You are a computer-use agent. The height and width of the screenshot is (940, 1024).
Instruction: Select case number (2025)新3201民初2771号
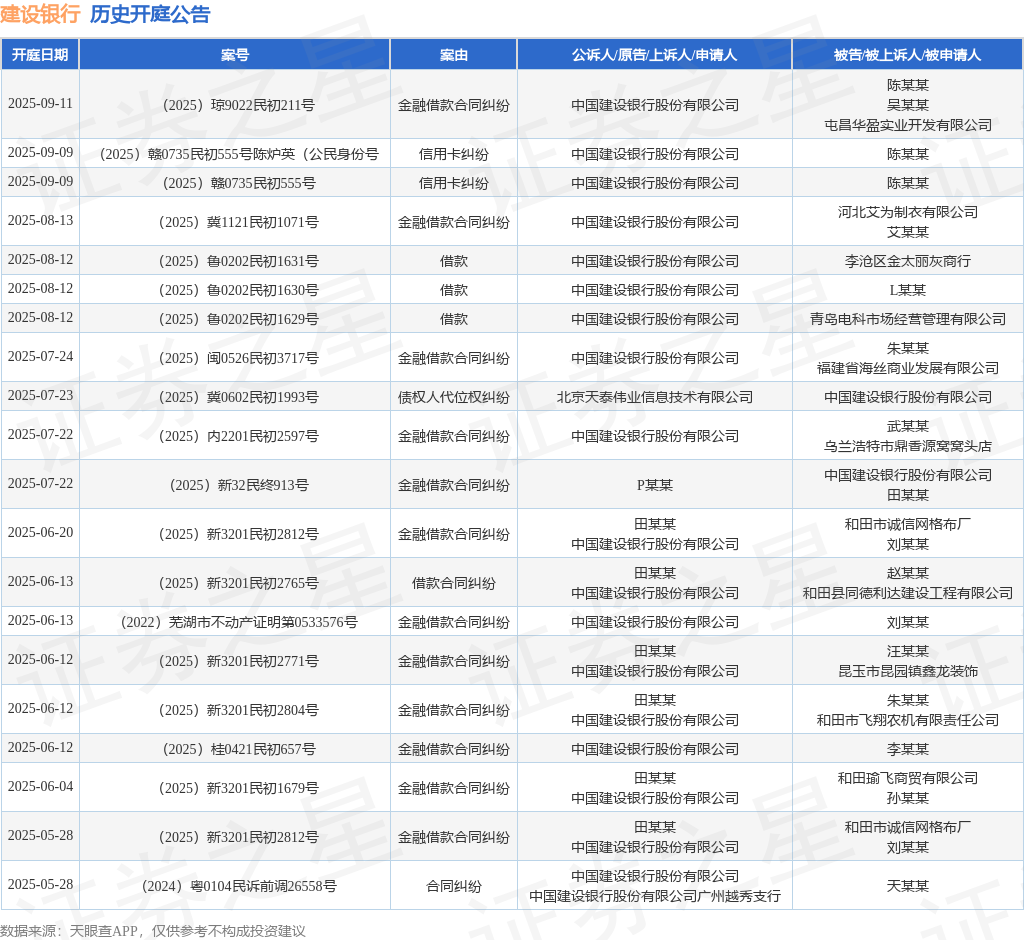click(238, 662)
